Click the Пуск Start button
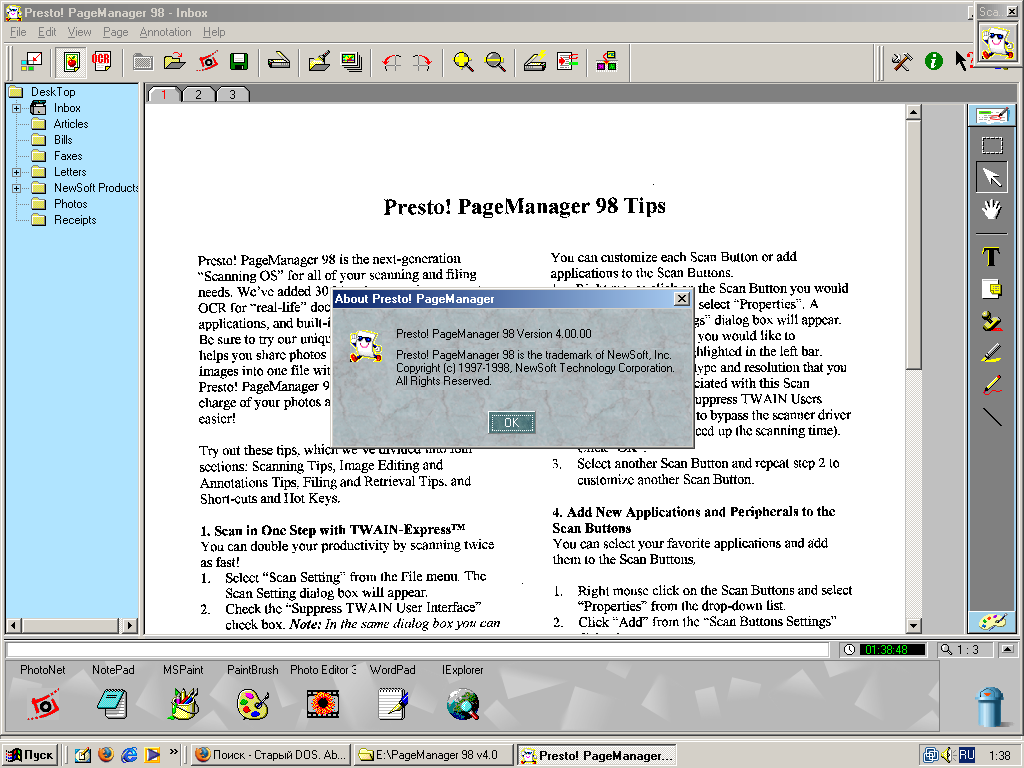Image resolution: width=1024 pixels, height=768 pixels. coord(30,755)
